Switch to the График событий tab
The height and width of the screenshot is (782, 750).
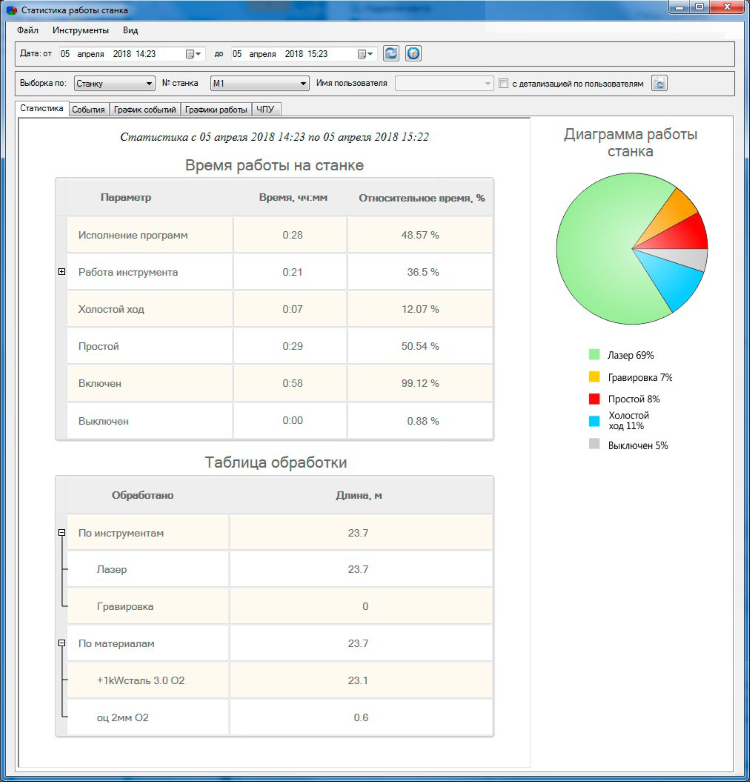(145, 110)
